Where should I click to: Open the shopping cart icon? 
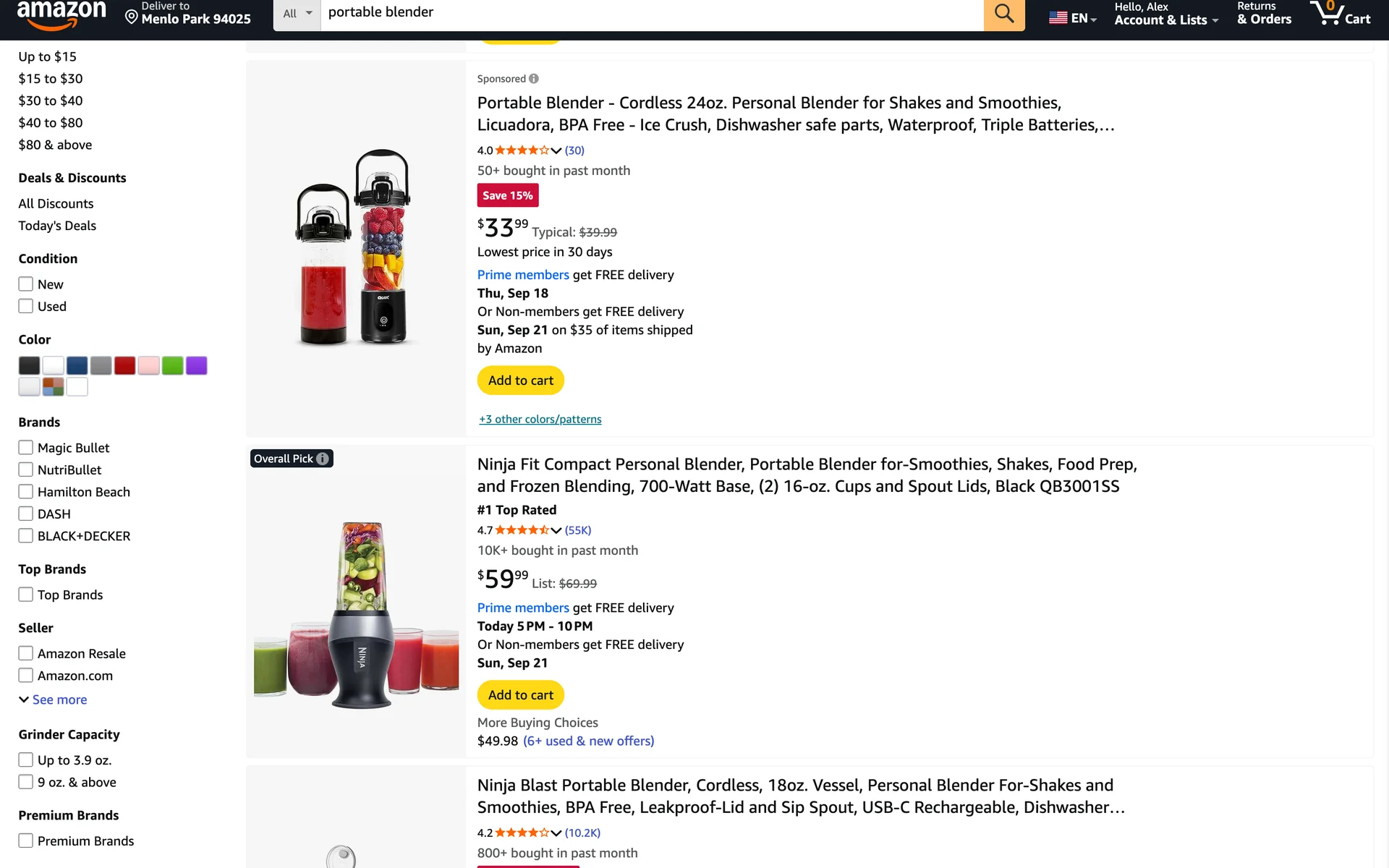tap(1339, 14)
